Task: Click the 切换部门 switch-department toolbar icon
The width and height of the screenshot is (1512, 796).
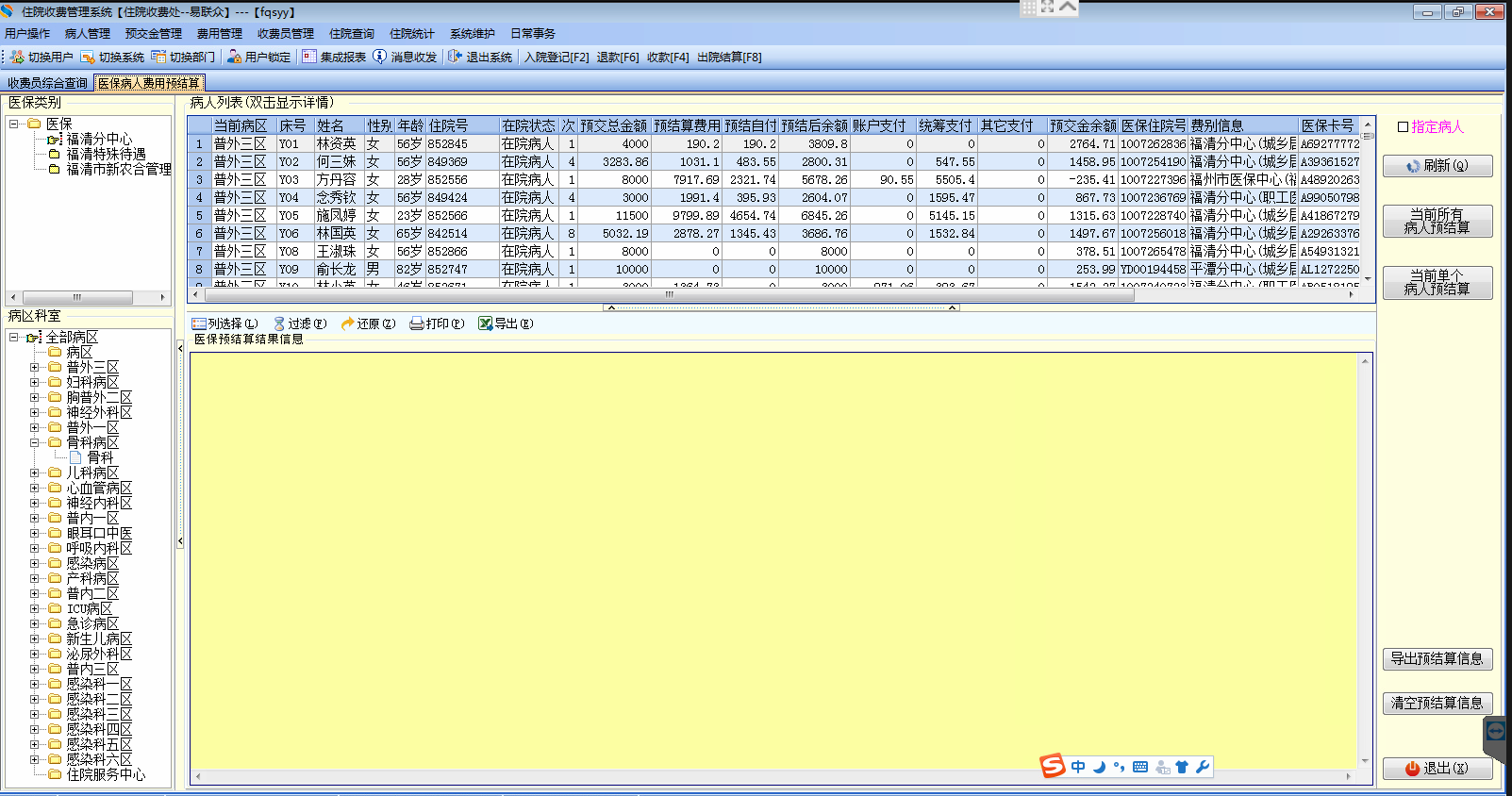Action: pos(158,57)
